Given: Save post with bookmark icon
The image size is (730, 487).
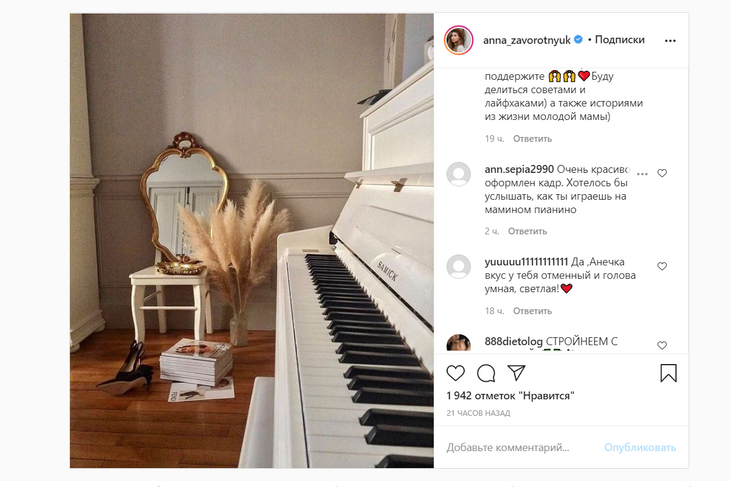Looking at the screenshot, I should point(668,373).
